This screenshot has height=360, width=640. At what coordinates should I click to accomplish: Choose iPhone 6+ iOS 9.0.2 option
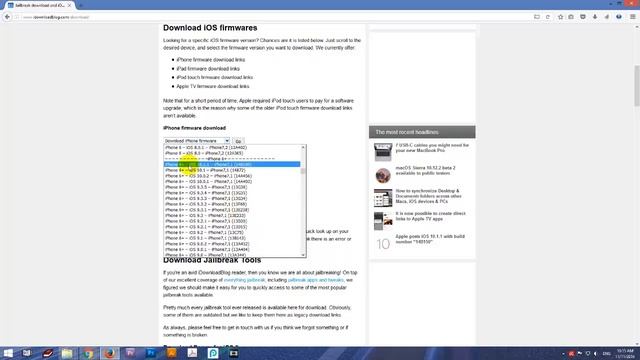point(232,244)
